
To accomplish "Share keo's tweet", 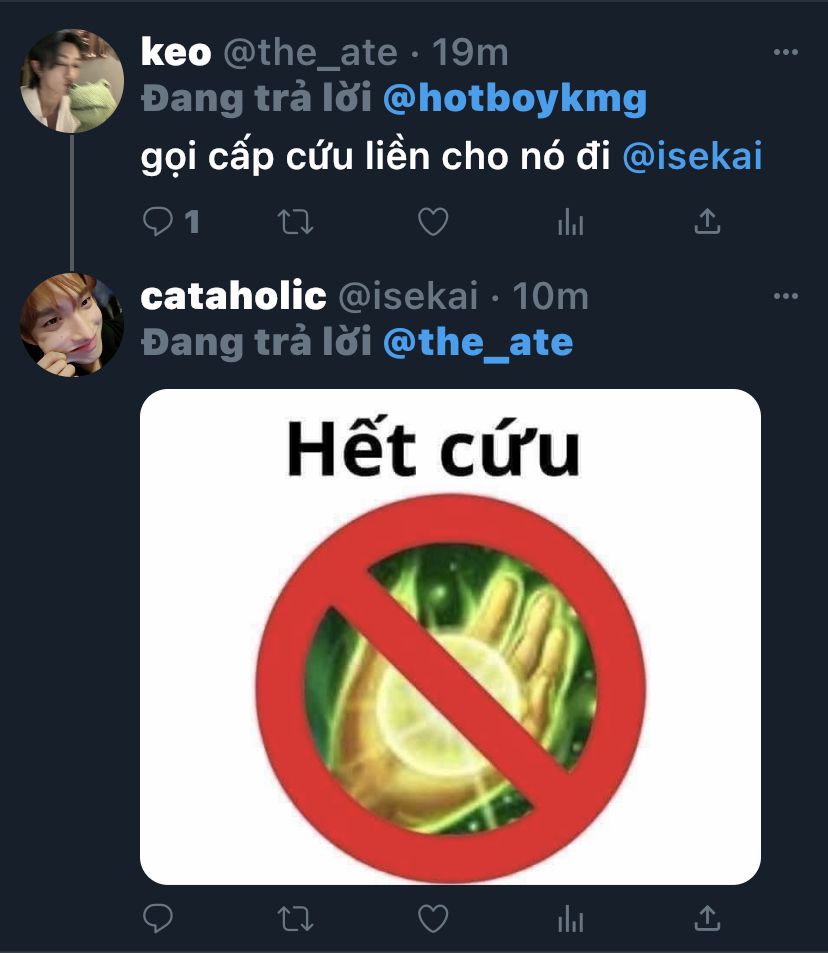I will tap(707, 221).
